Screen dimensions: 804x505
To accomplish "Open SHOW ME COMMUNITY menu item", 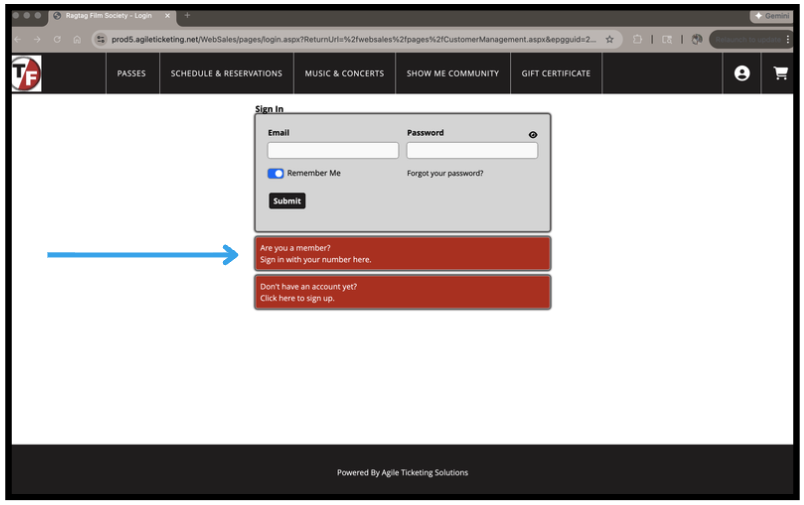I will pos(452,73).
